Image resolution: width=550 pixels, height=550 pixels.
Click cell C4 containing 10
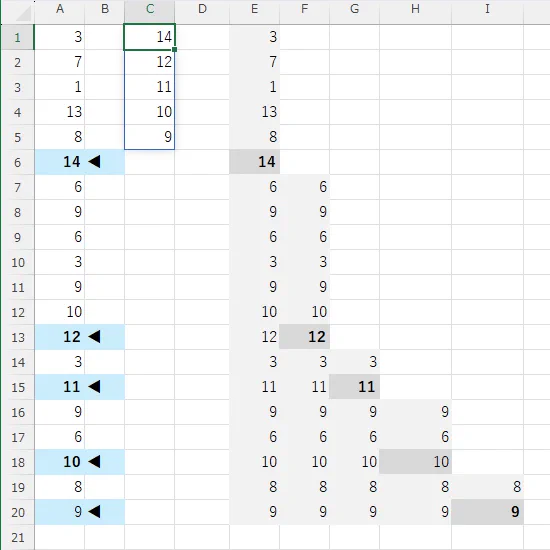[x=149, y=112]
